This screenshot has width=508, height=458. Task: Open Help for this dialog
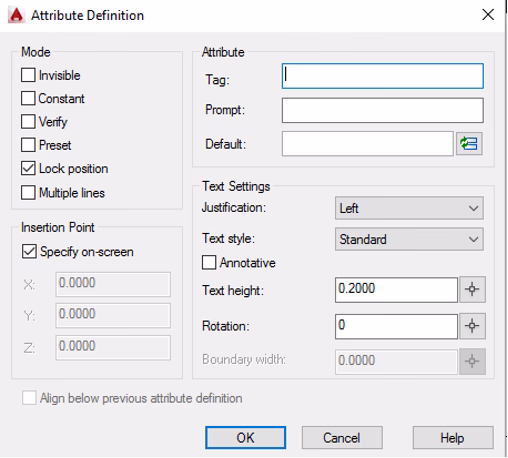coord(453,437)
